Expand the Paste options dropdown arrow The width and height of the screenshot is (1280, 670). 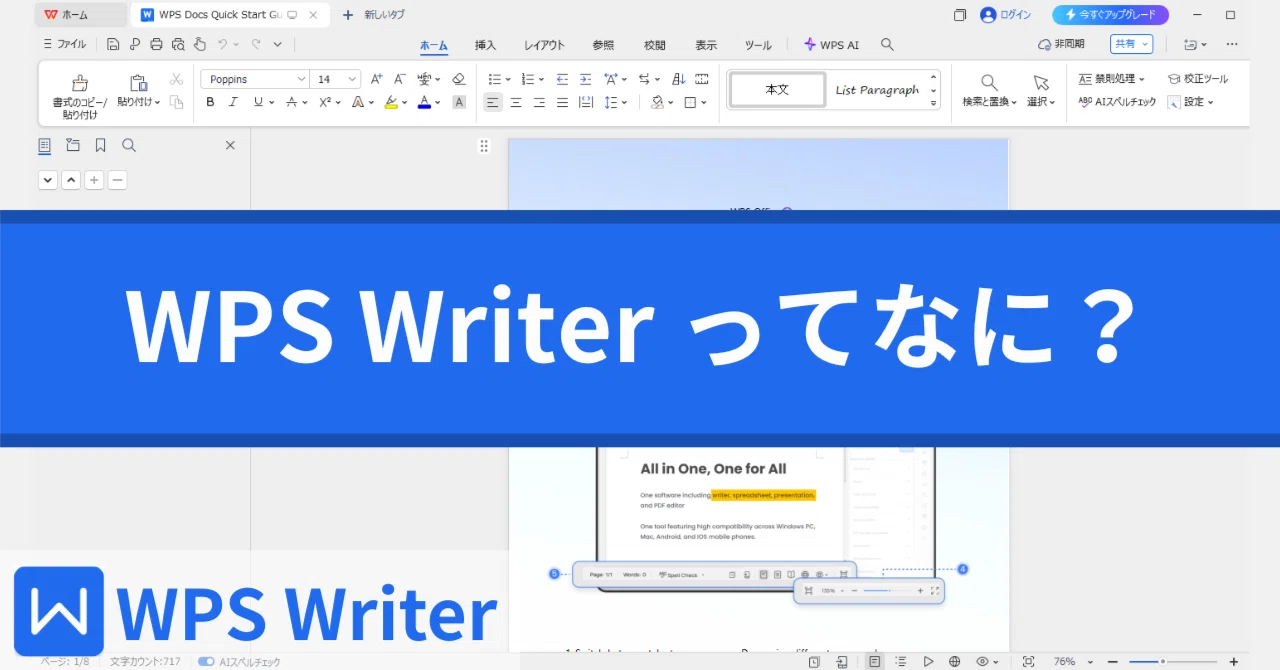[157, 102]
